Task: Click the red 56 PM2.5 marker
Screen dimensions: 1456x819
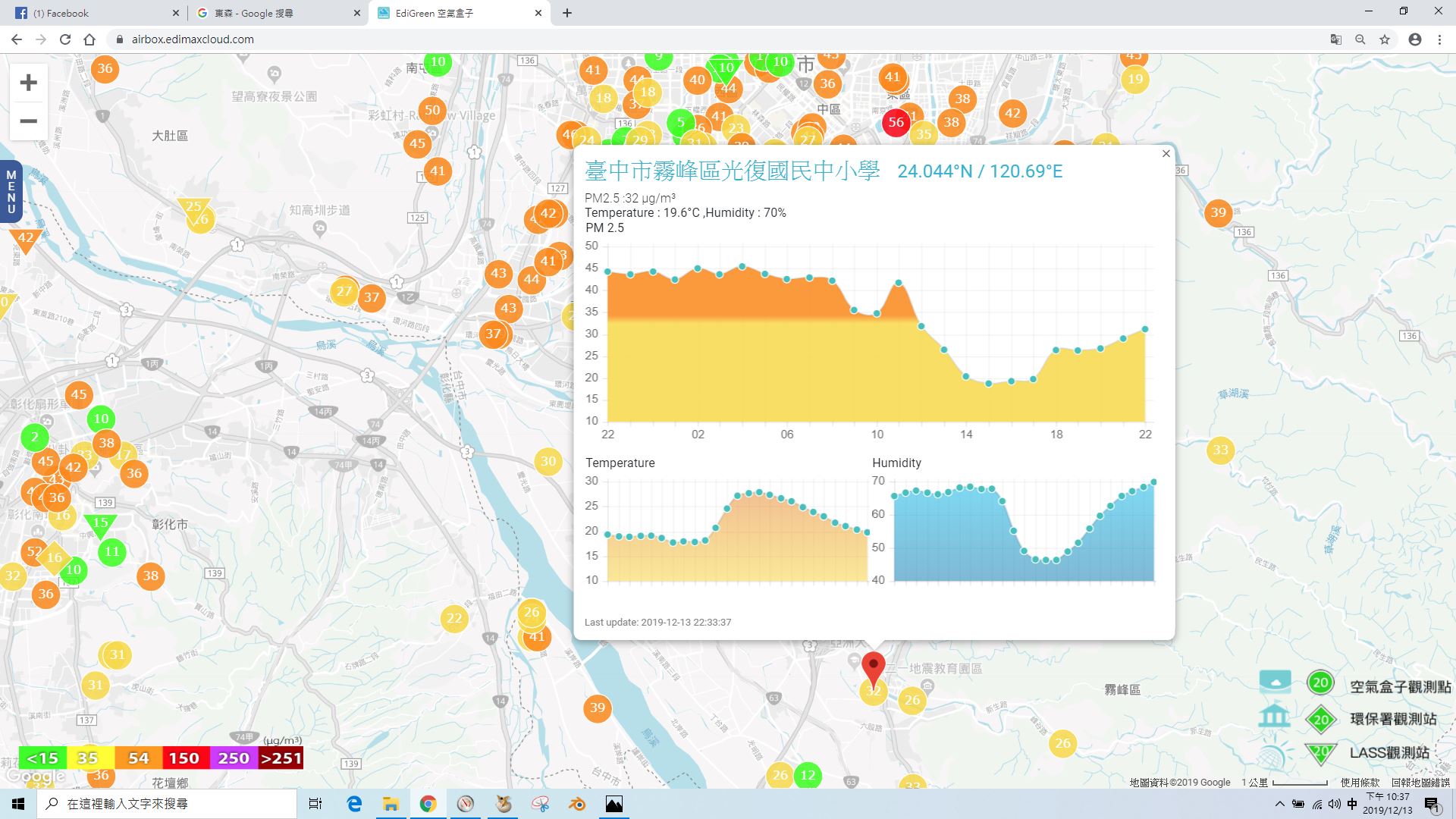Action: [x=896, y=122]
